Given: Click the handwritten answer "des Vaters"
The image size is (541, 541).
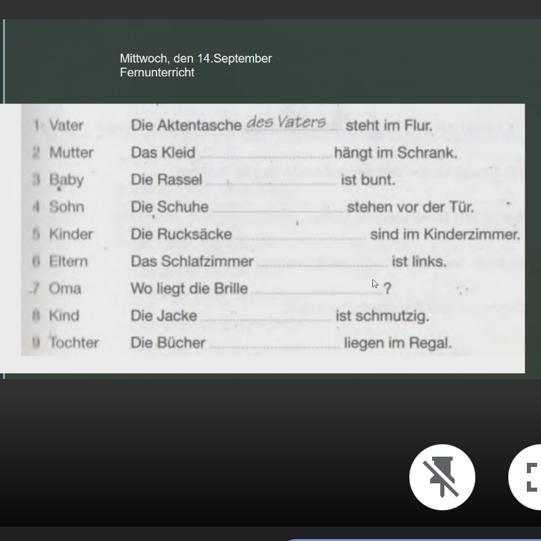Looking at the screenshot, I should (x=286, y=122).
